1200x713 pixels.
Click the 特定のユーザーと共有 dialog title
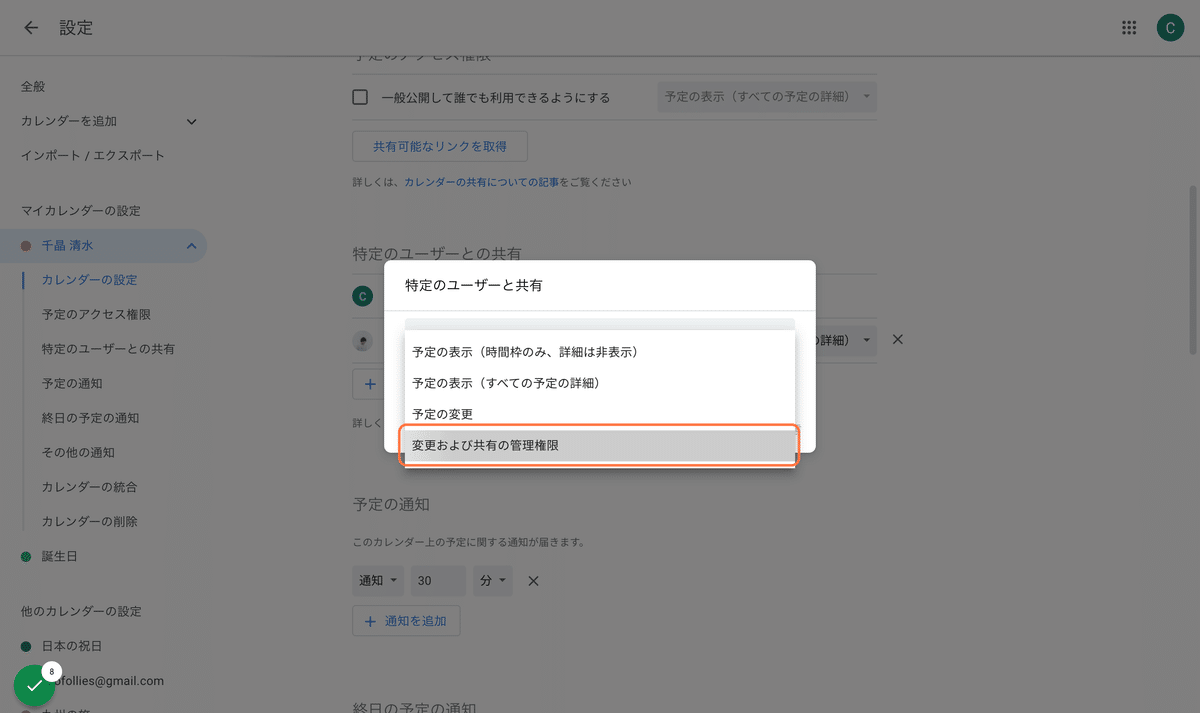click(474, 286)
